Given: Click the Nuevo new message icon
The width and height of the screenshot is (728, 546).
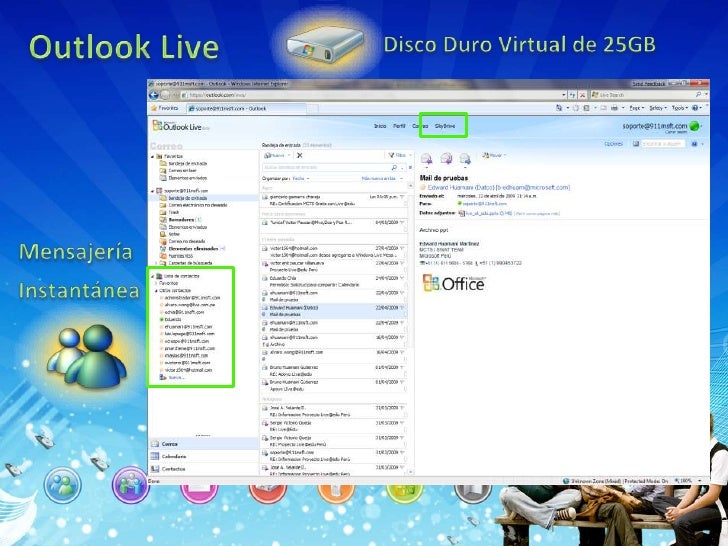Looking at the screenshot, I should tap(267, 156).
